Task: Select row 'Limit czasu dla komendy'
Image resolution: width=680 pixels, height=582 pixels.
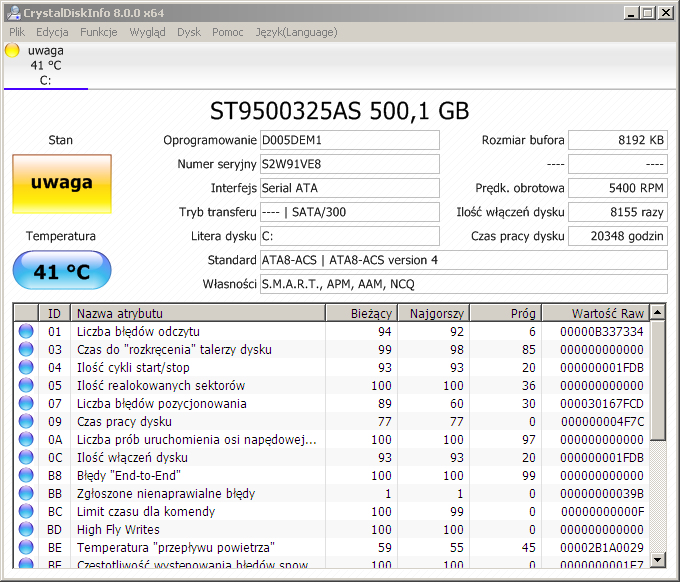Action: pos(332,511)
